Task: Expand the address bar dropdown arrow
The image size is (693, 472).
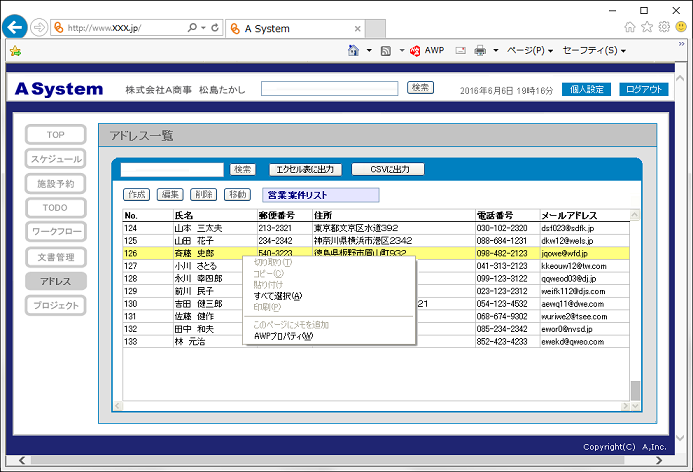Action: [203, 28]
